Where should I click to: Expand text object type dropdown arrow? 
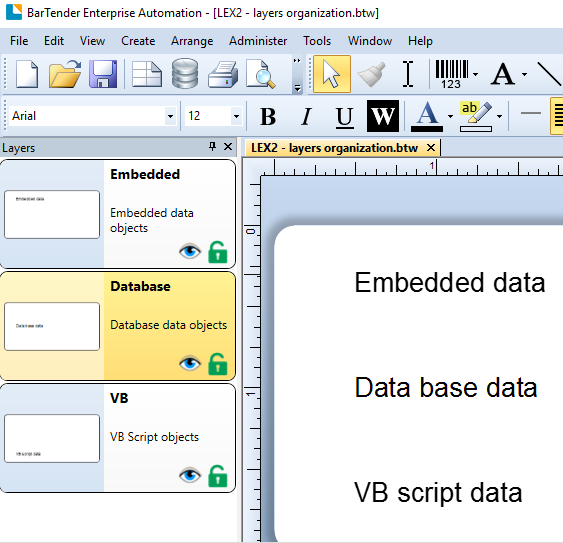click(524, 74)
